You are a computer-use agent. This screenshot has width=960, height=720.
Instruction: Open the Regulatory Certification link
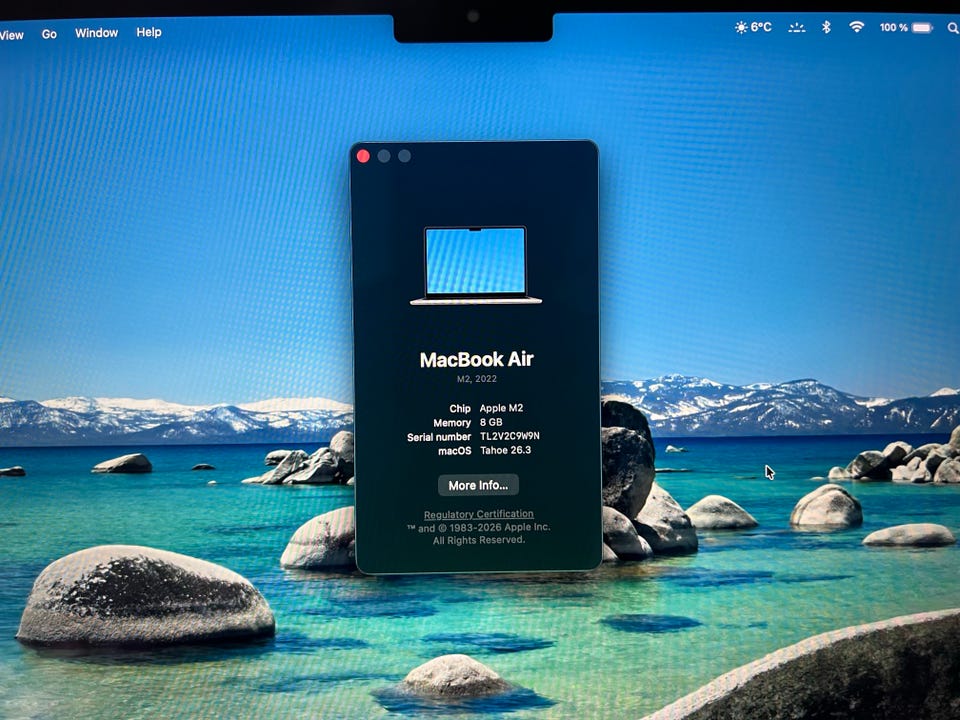coord(478,515)
